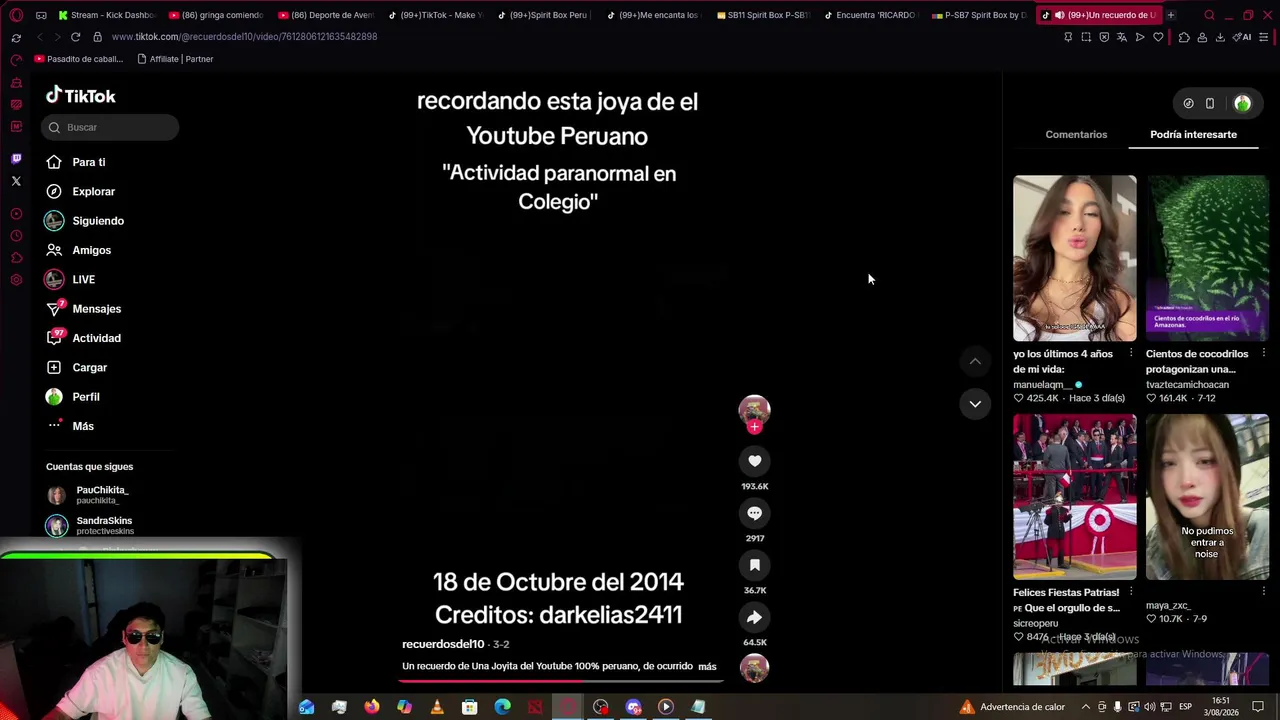Open a new browser tab
The height and width of the screenshot is (720, 1280).
tap(1170, 15)
